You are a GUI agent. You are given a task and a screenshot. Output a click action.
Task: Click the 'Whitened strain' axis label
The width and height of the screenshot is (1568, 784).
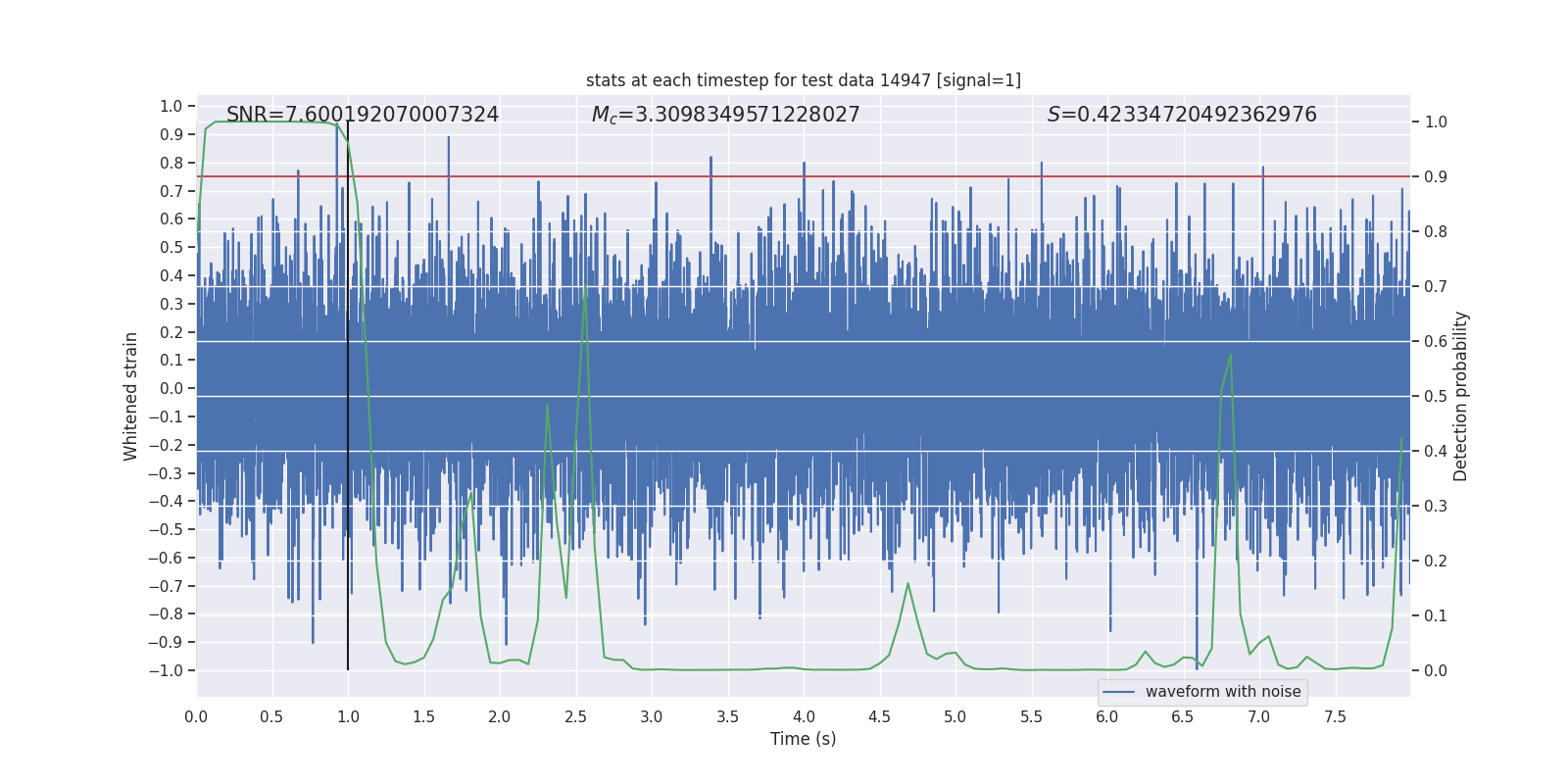tap(131, 396)
